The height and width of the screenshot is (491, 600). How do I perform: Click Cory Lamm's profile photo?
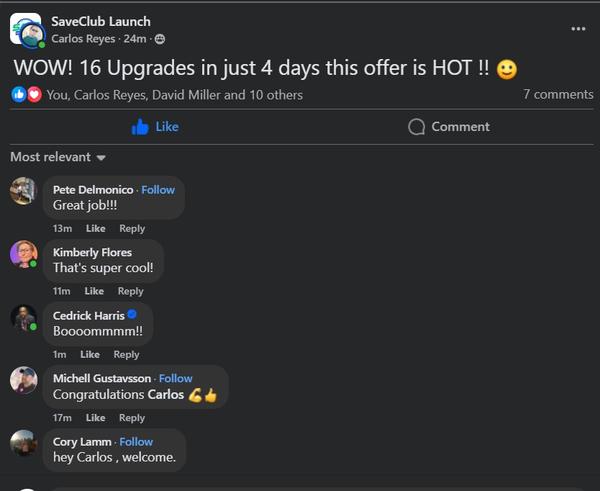24,443
